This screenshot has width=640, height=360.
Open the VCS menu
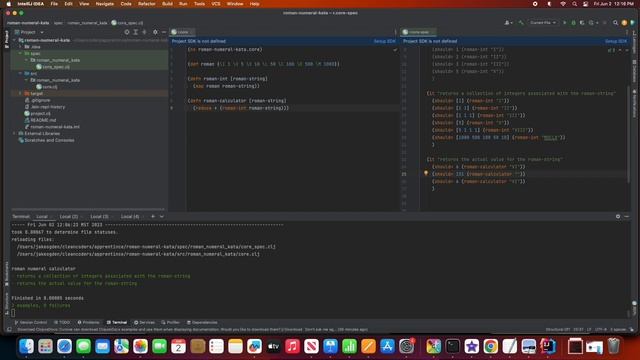216,4
